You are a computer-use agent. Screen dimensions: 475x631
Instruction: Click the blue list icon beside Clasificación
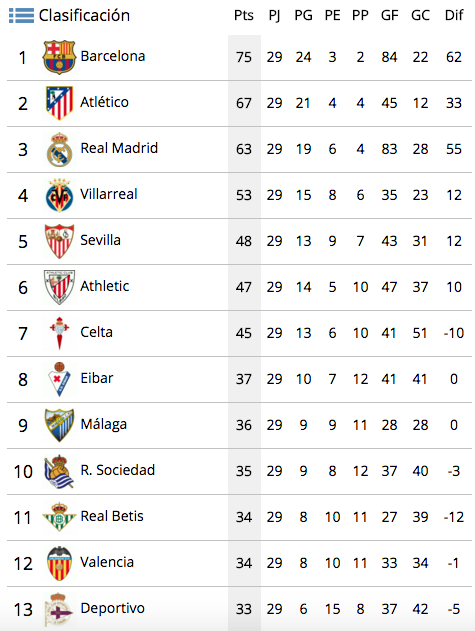pyautogui.click(x=21, y=15)
